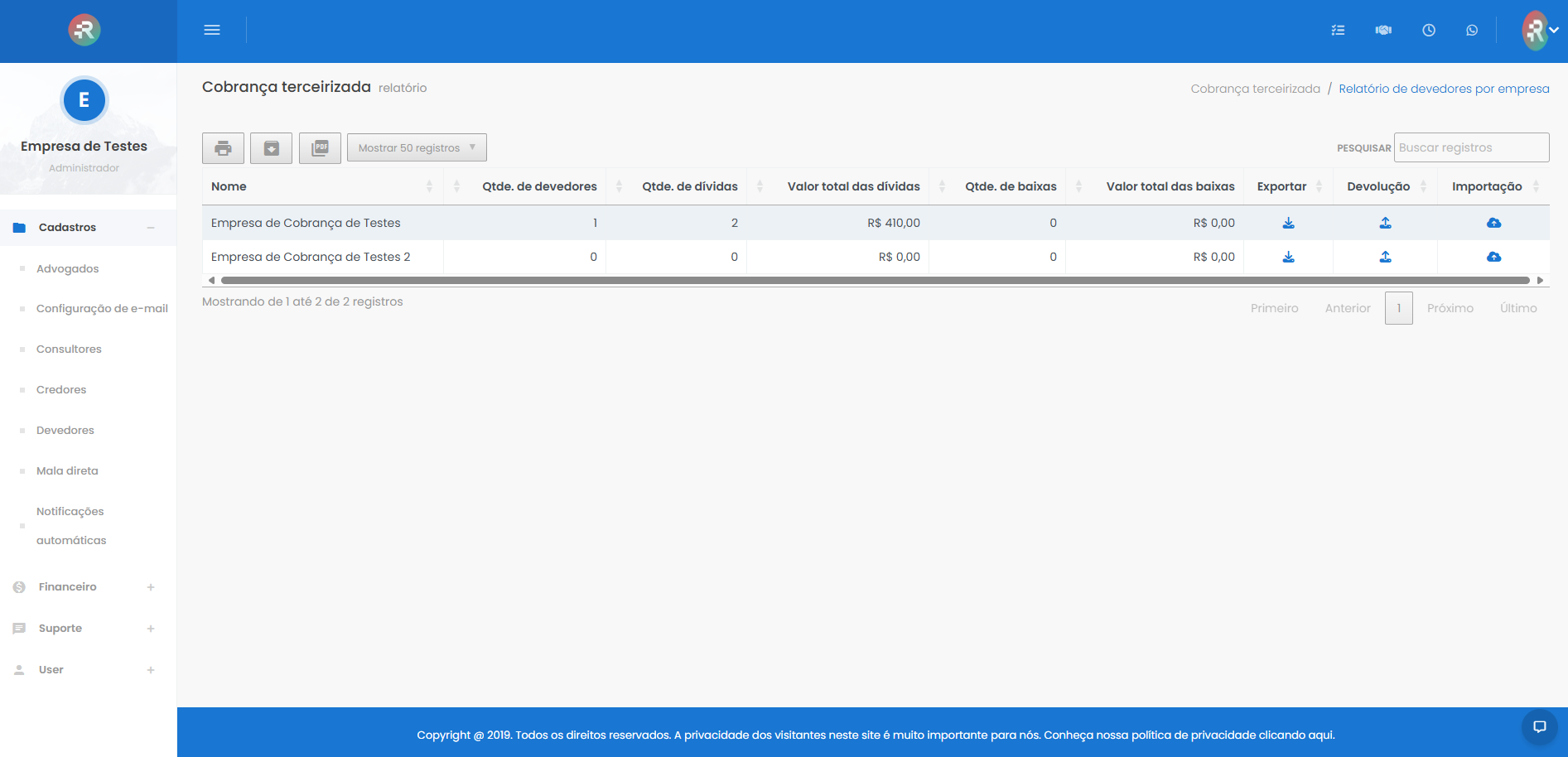1568x757 pixels.
Task: Click the Próximo pagination button
Action: (x=1450, y=308)
